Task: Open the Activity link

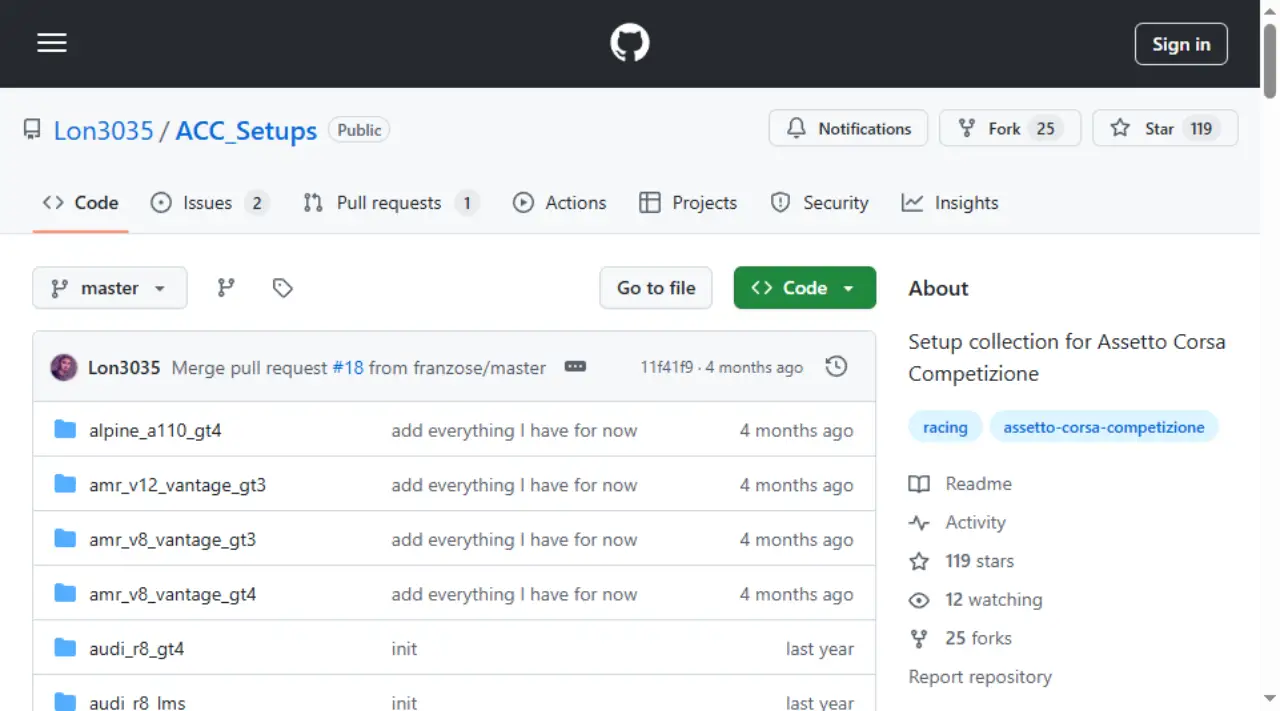Action: 957,522
